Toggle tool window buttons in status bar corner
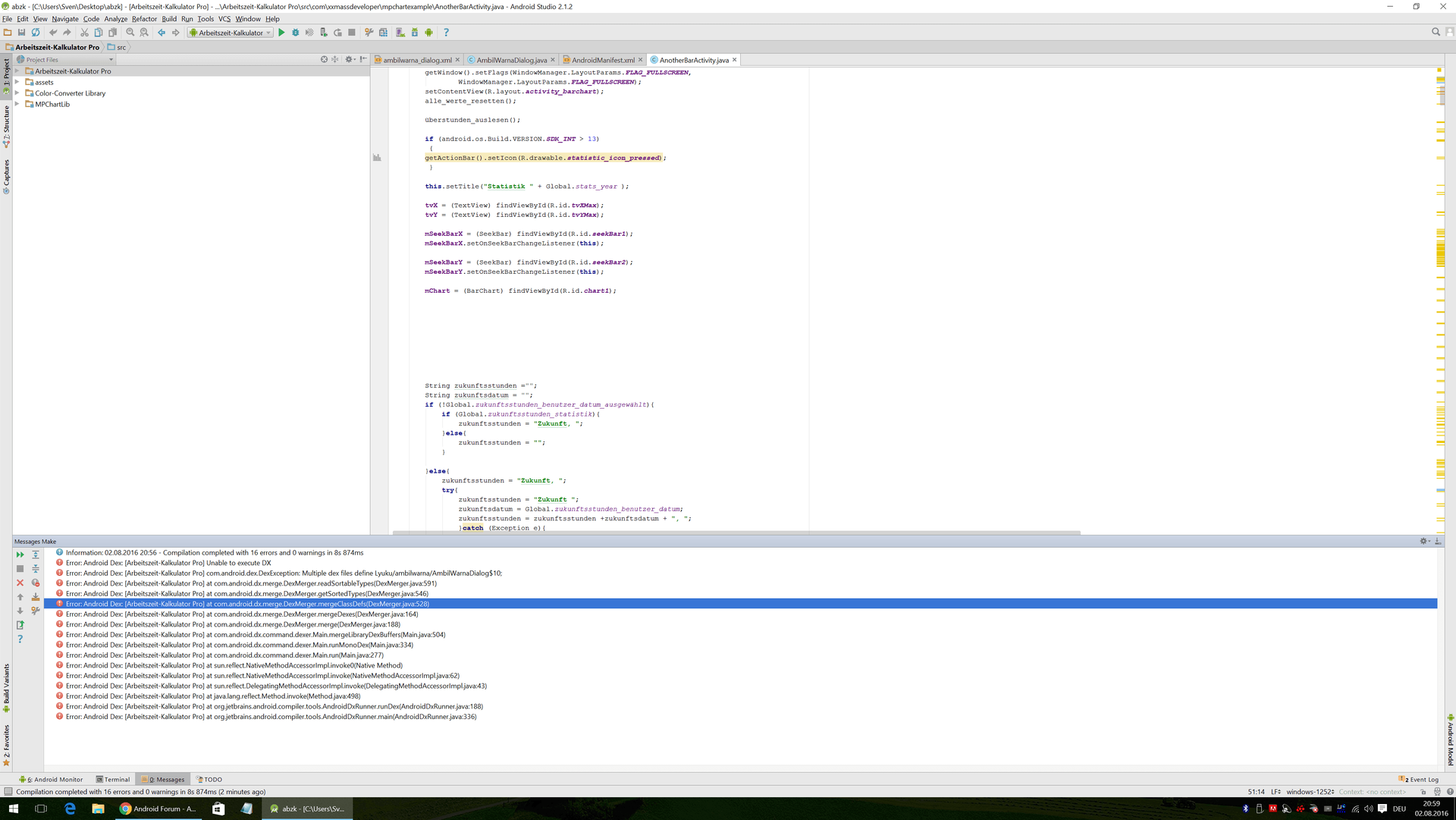 tap(7, 792)
